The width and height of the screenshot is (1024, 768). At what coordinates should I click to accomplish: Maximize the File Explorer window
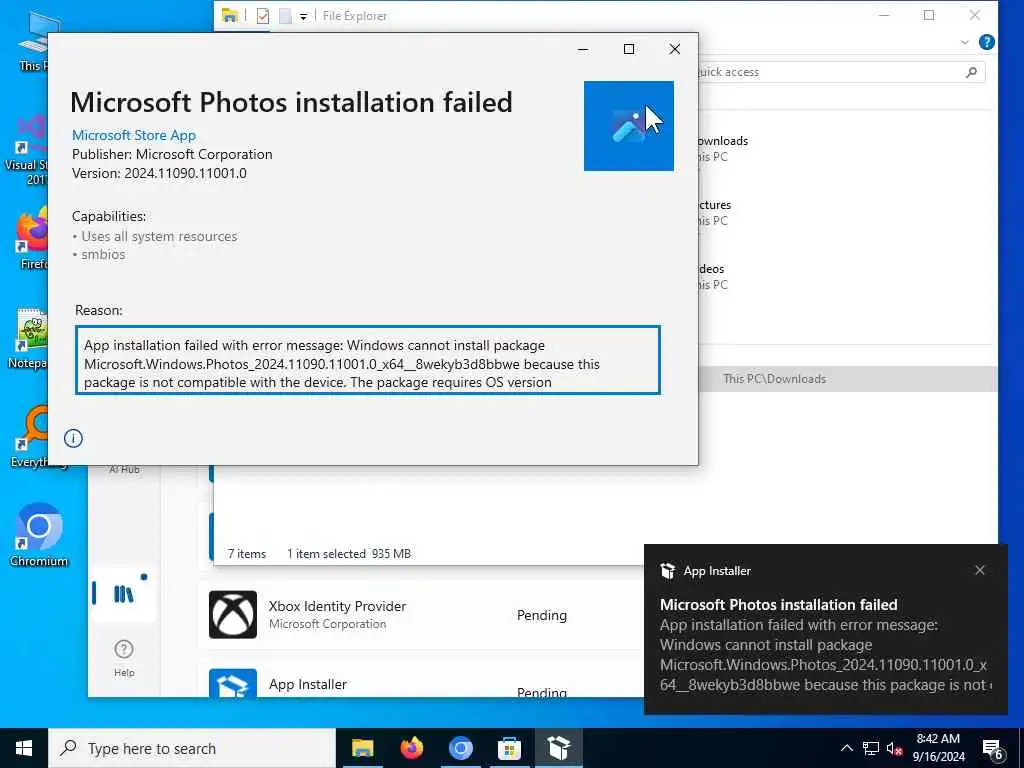click(929, 16)
